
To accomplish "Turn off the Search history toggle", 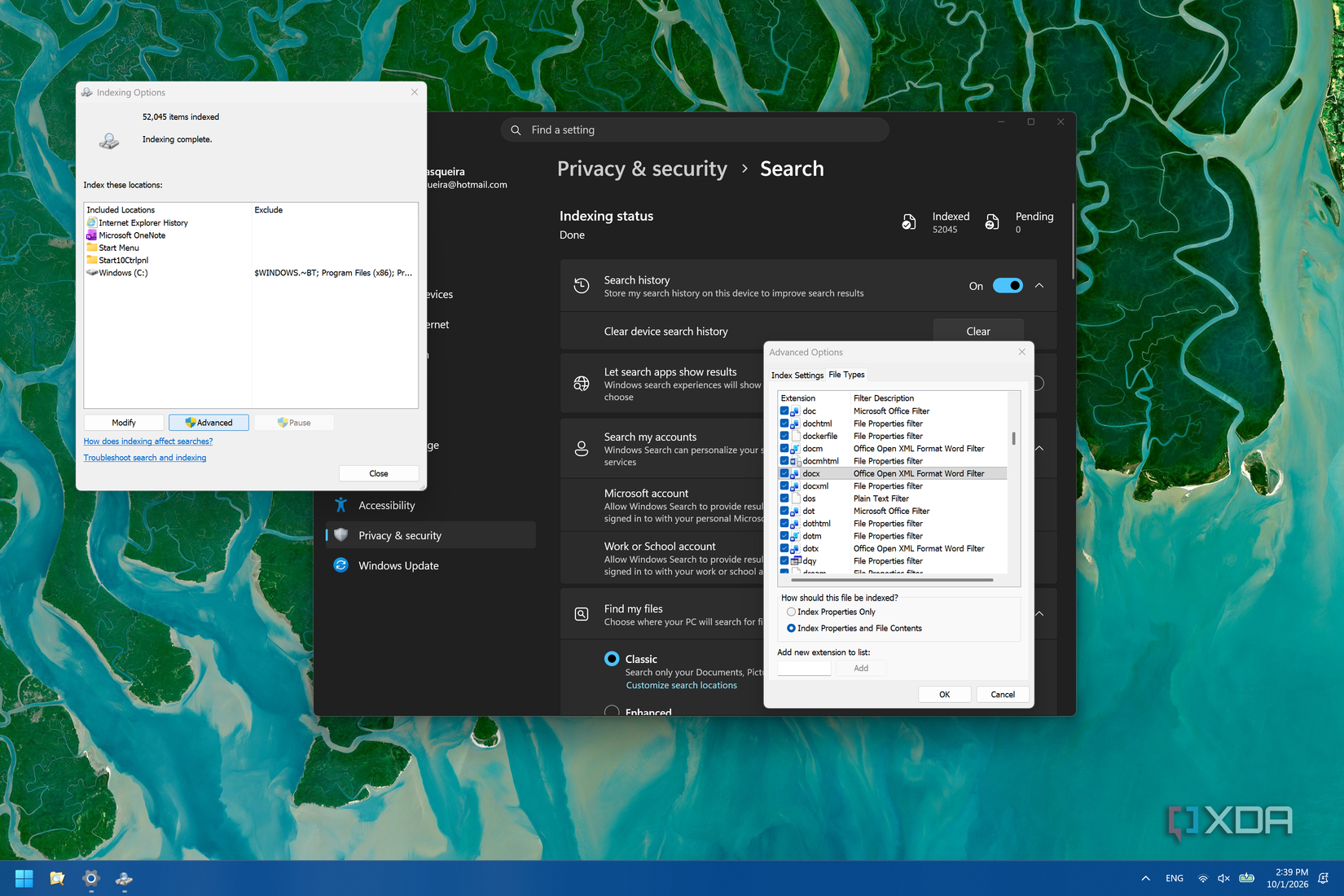I will pyautogui.click(x=1008, y=286).
